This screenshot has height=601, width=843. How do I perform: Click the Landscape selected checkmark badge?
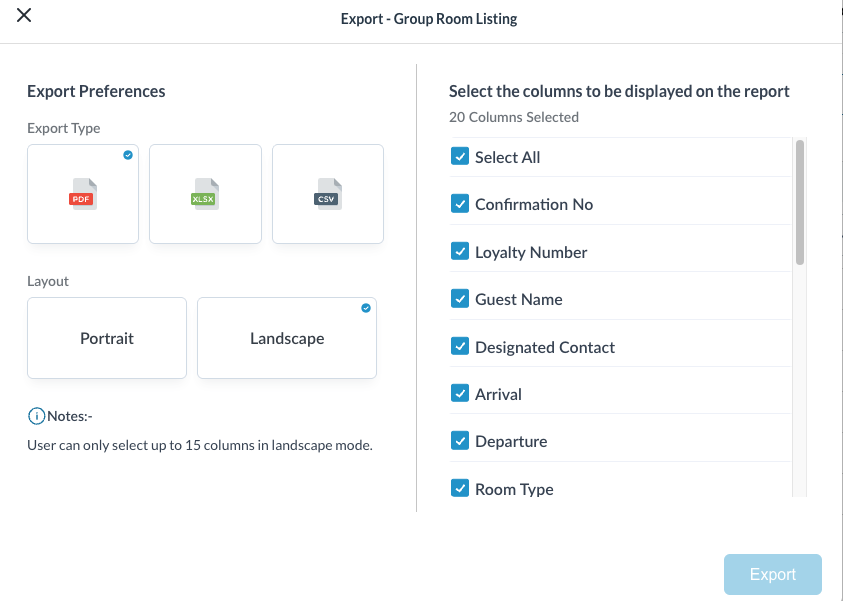tap(366, 308)
